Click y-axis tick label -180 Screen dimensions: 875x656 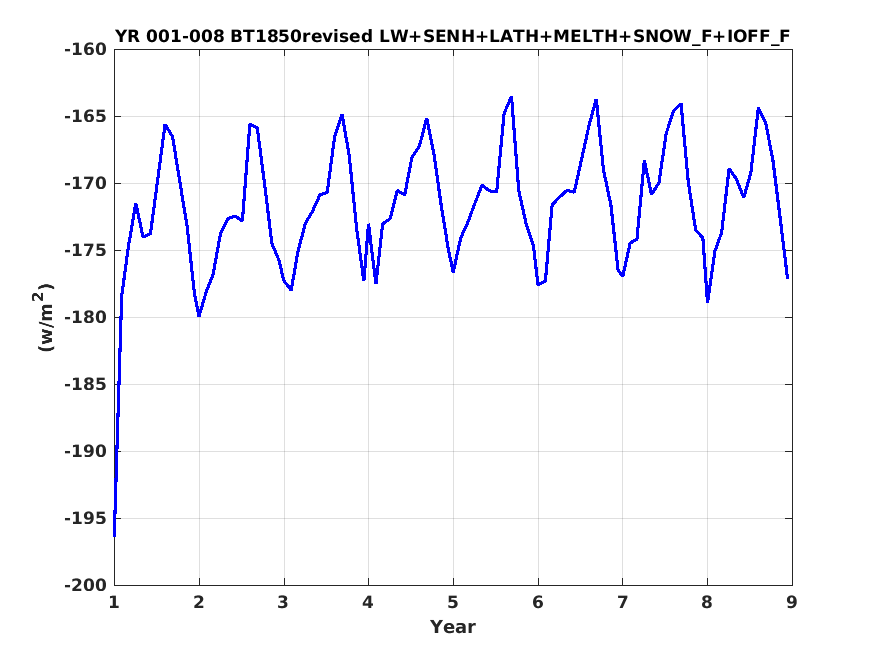(x=85, y=317)
